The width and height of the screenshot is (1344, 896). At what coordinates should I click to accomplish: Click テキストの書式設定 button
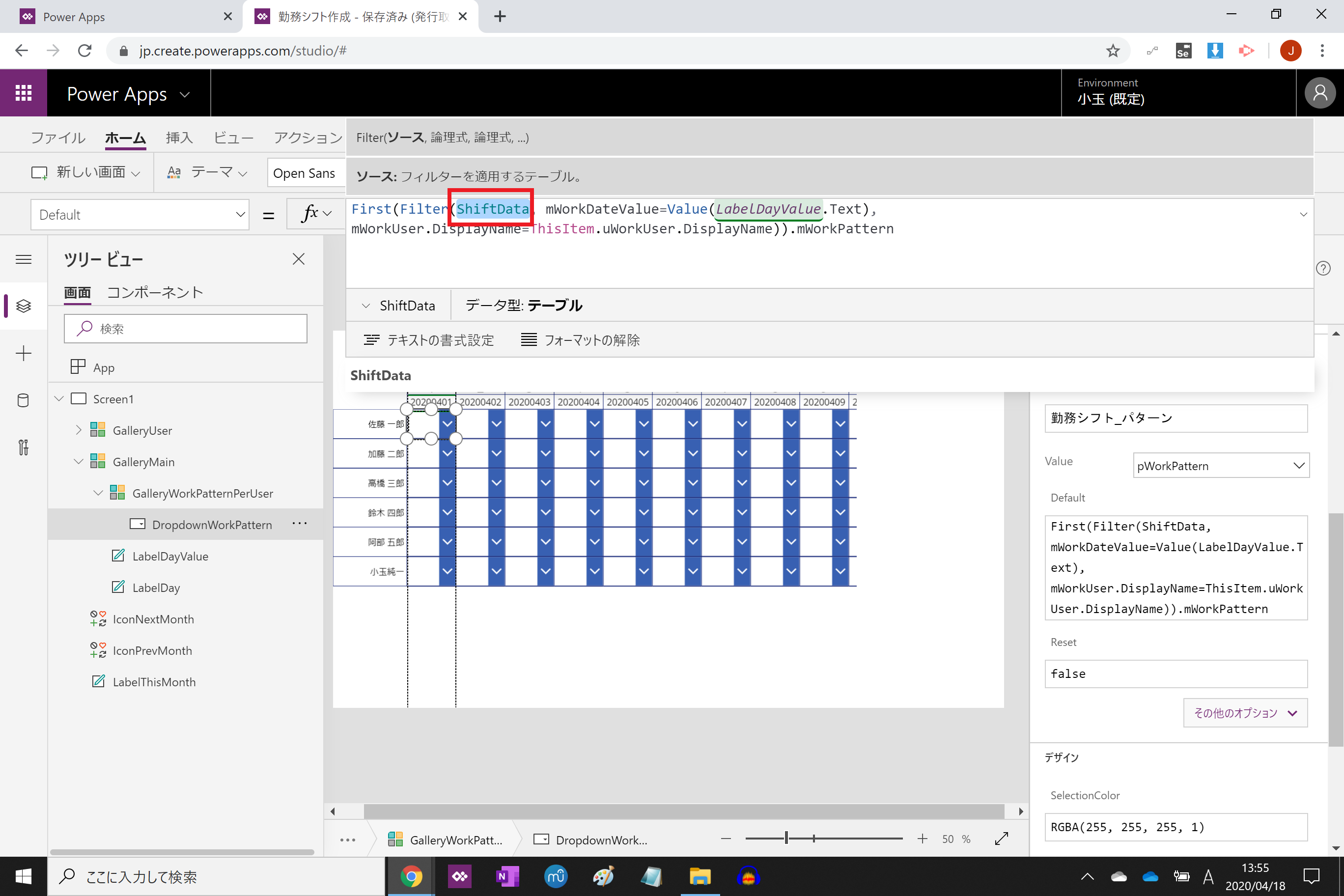[x=428, y=340]
